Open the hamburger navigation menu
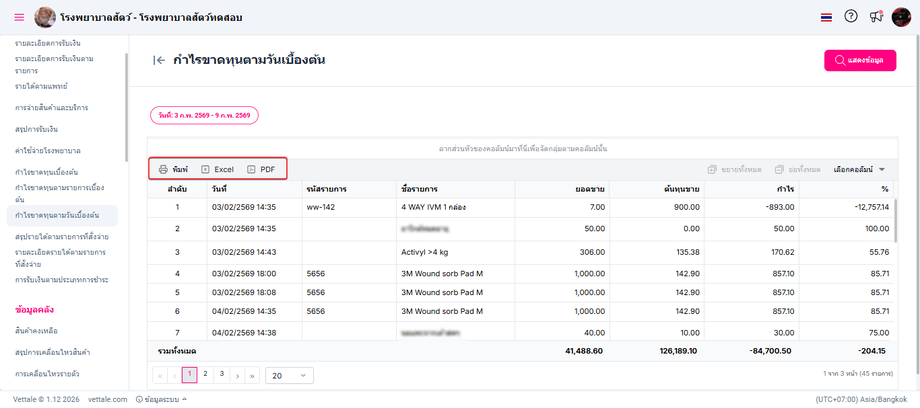The height and width of the screenshot is (408, 920). click(19, 17)
